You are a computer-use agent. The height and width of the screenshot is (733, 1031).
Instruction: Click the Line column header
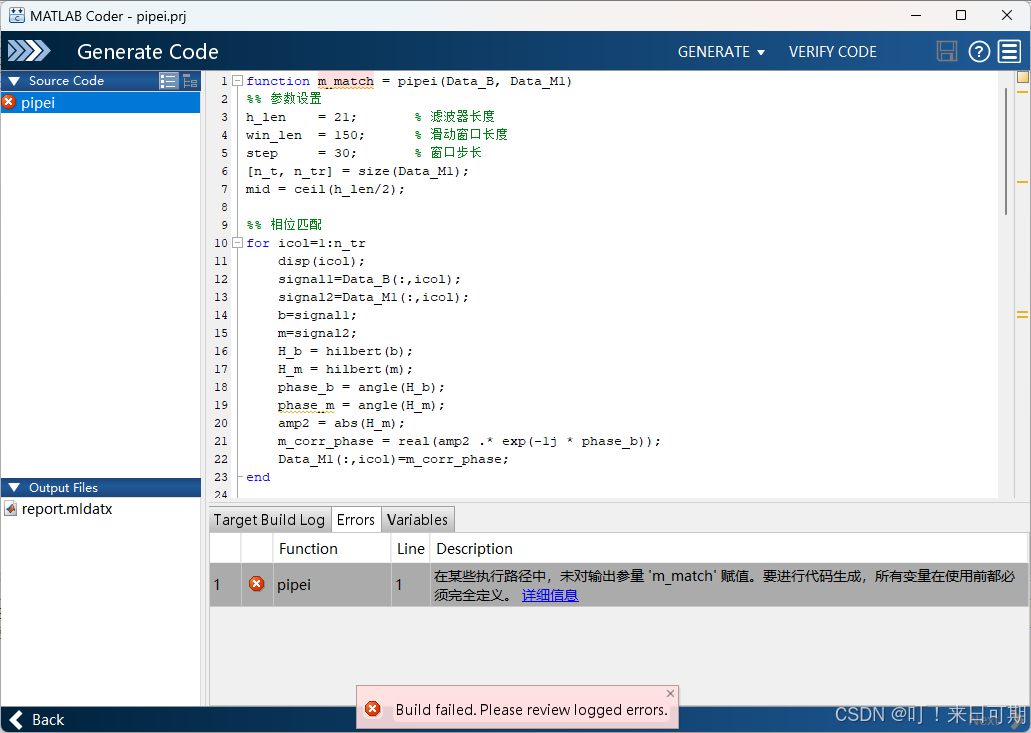pos(411,549)
